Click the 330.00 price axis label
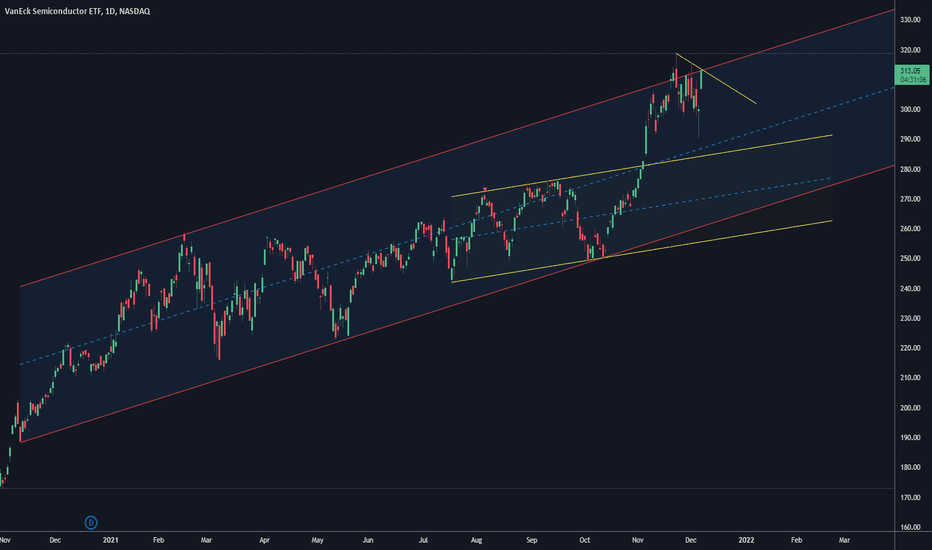 (x=910, y=20)
